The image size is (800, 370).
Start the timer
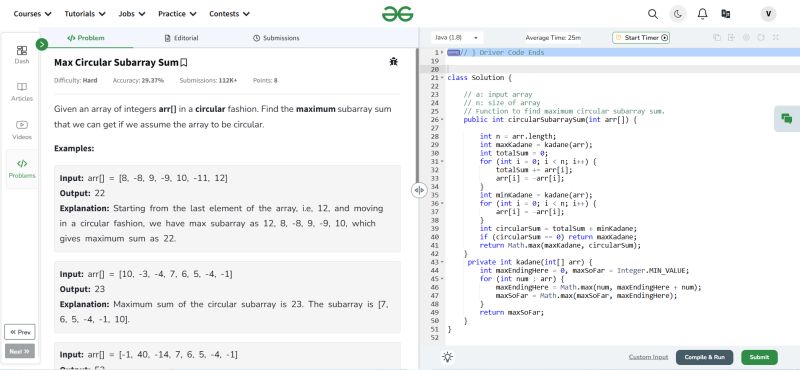pyautogui.click(x=641, y=38)
